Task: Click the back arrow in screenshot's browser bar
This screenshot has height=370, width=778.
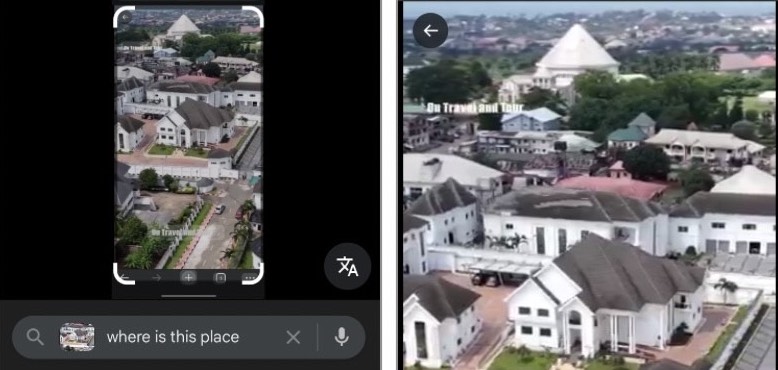Action: point(126,277)
